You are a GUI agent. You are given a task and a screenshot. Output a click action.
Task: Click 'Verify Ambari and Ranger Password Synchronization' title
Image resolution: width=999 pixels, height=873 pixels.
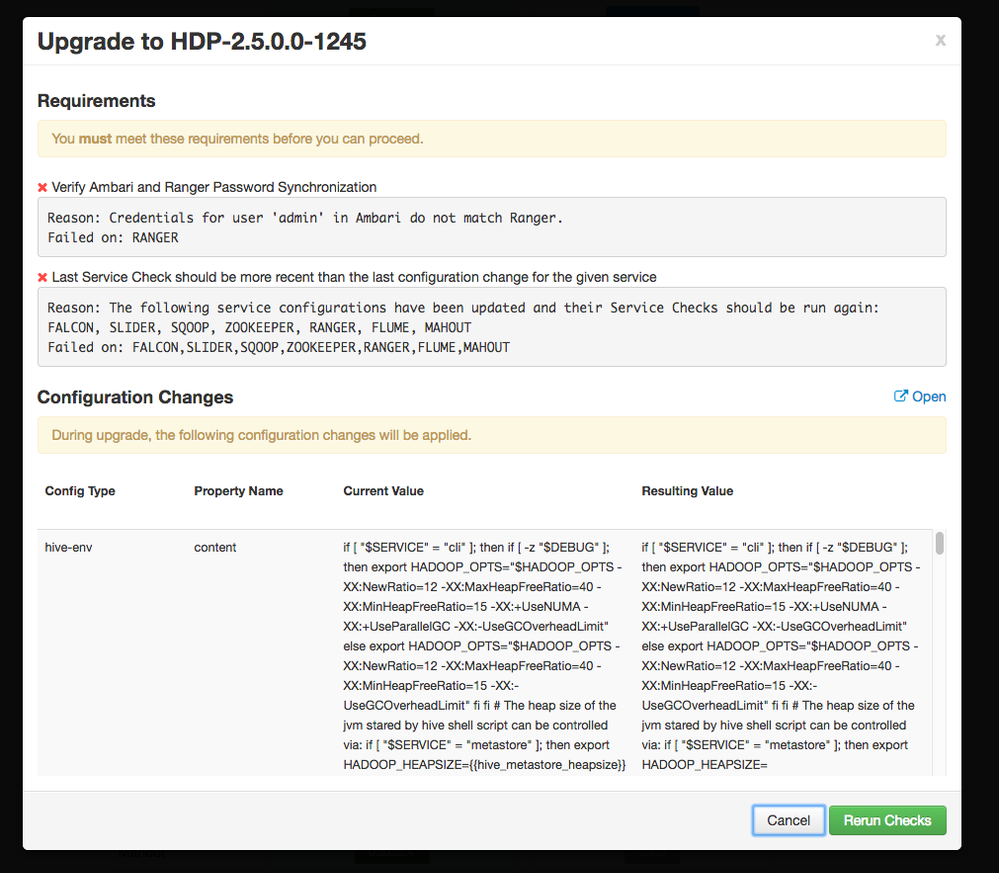pyautogui.click(x=214, y=187)
